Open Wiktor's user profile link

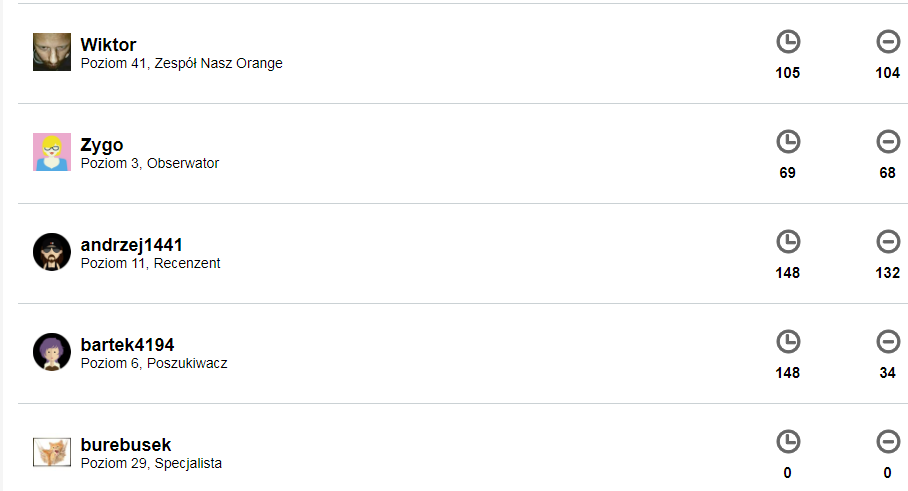point(108,45)
